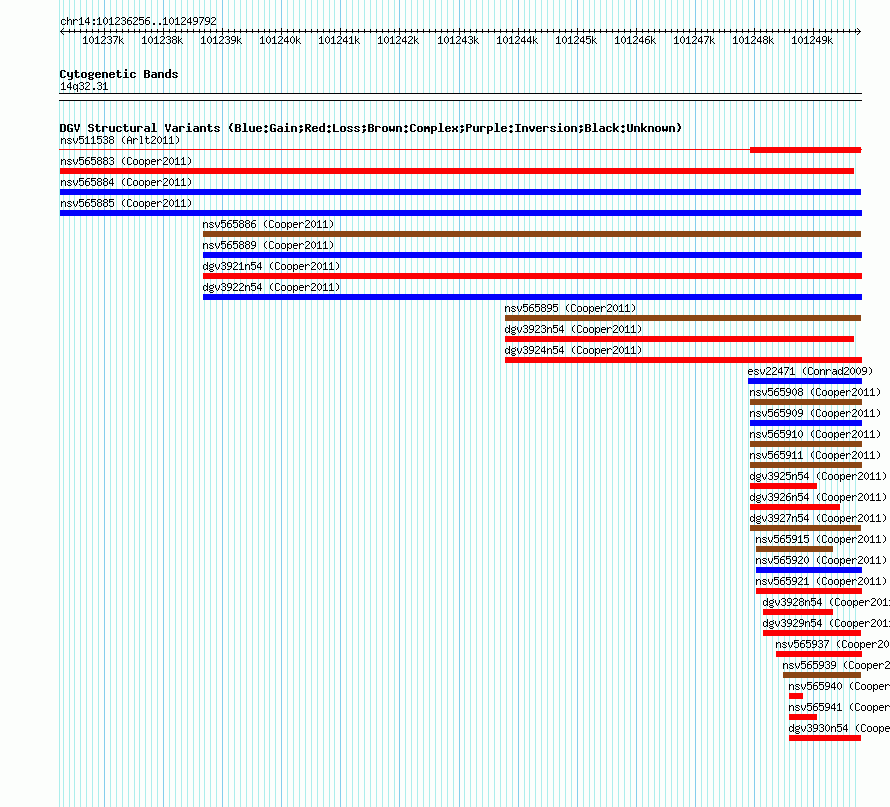
Task: Select the dgv3922n54 blue gain bar
Action: click(x=532, y=297)
